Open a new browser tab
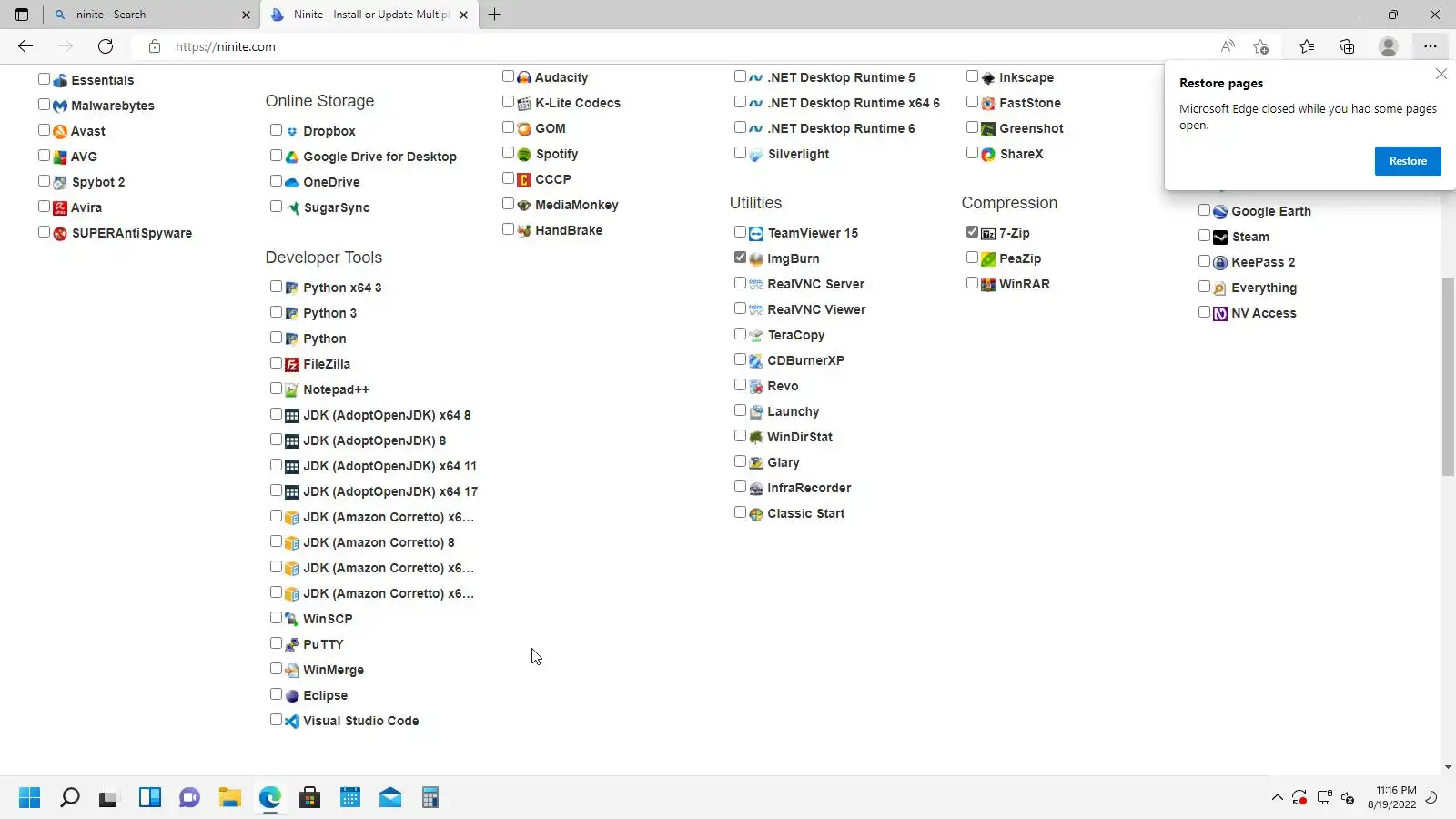1456x819 pixels. pos(494,15)
